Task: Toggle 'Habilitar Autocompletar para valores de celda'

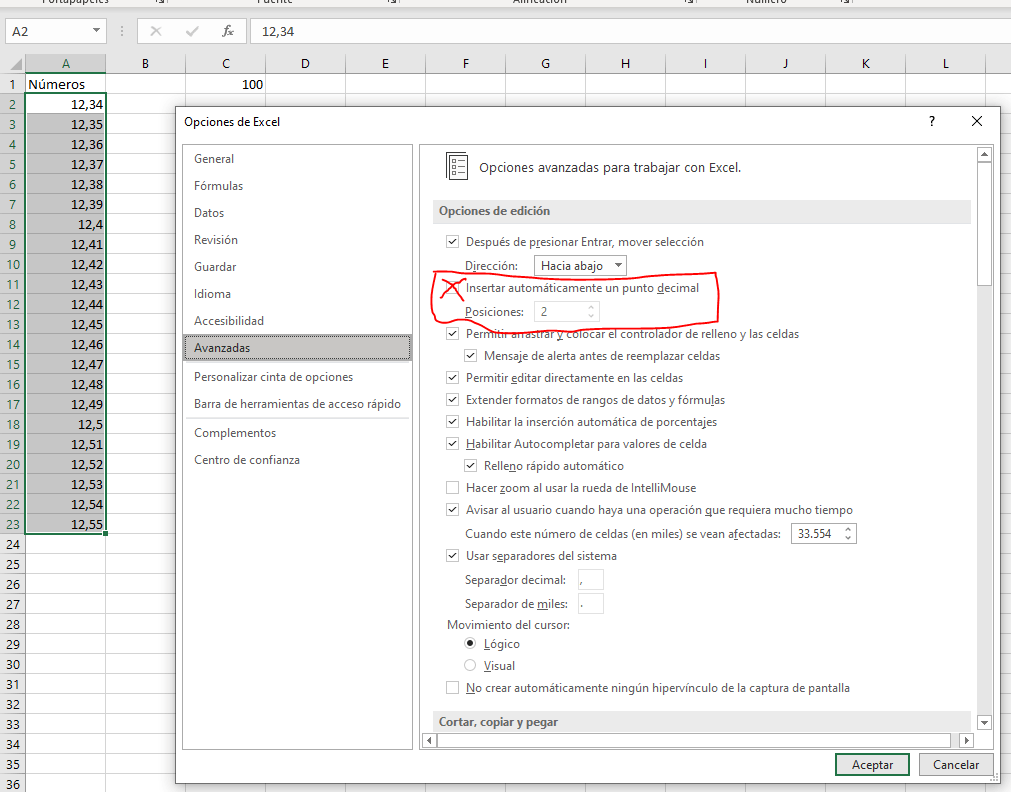Action: pyautogui.click(x=453, y=444)
